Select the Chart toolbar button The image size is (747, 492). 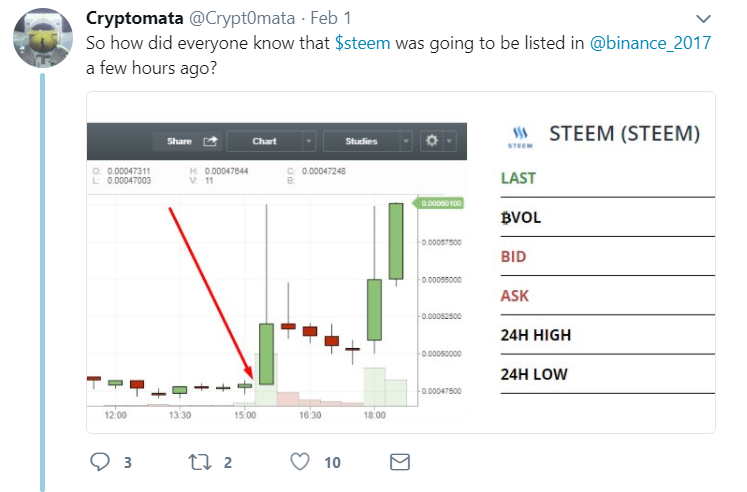[x=264, y=141]
